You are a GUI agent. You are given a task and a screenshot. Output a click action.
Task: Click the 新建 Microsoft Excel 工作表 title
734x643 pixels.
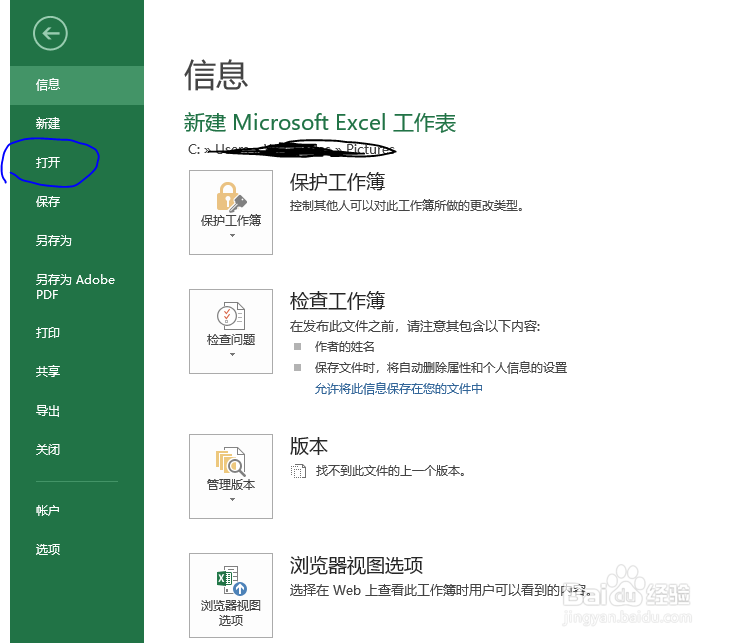pyautogui.click(x=320, y=123)
